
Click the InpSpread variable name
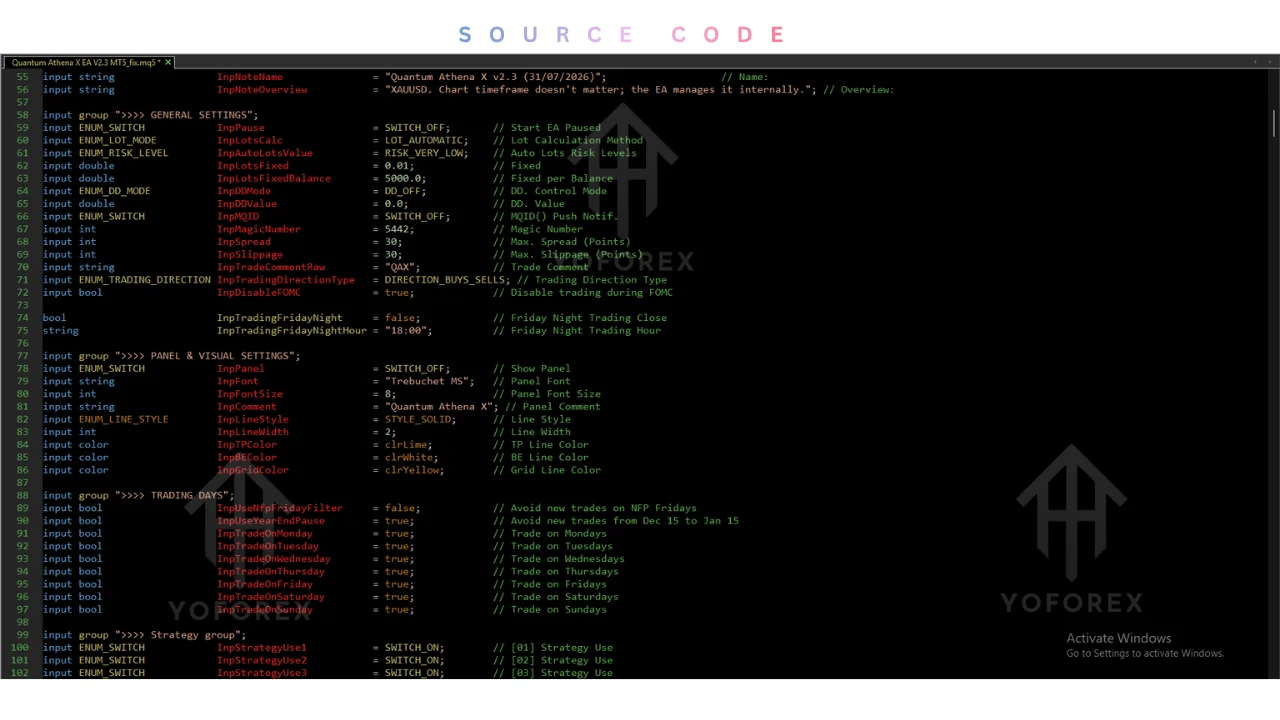[244, 242]
